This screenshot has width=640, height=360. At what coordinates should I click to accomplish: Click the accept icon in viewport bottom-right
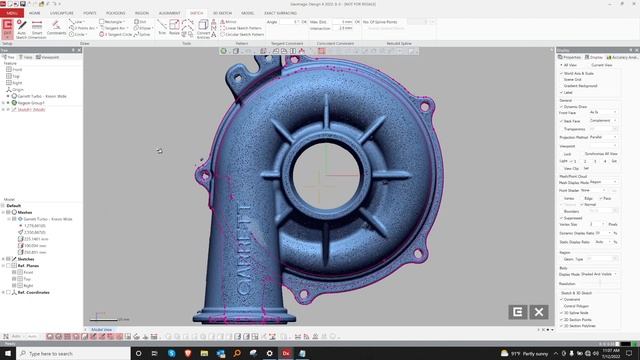point(518,312)
